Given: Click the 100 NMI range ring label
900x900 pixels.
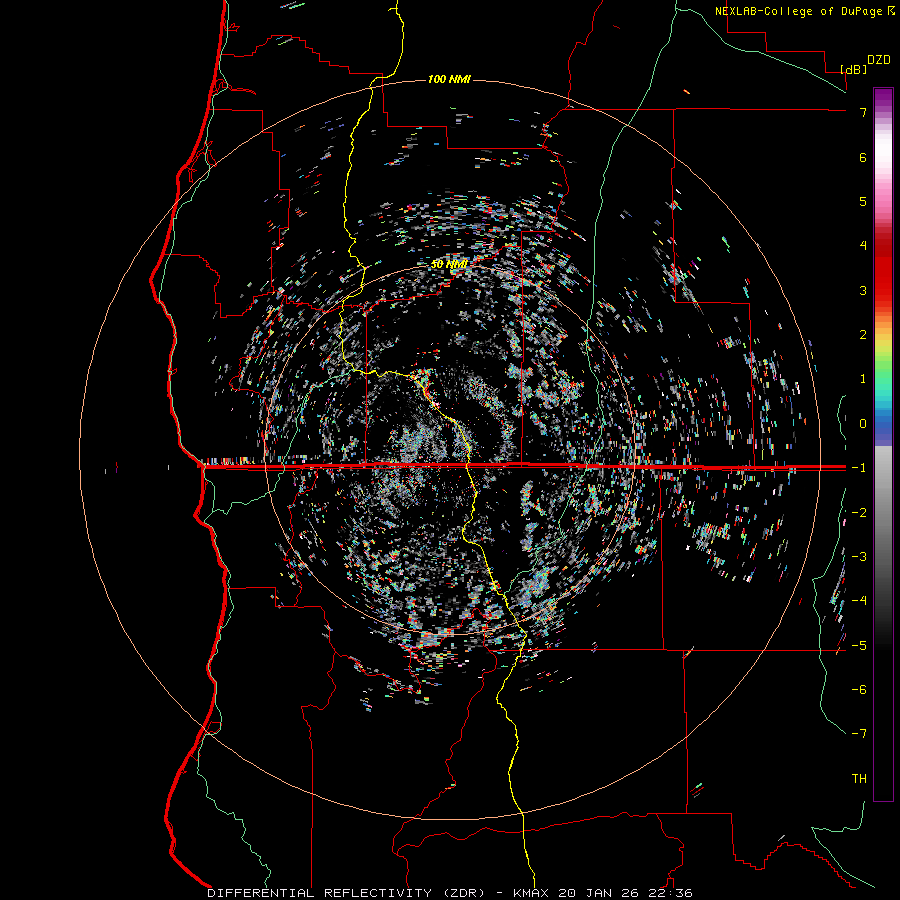Looking at the screenshot, I should click(x=449, y=79).
